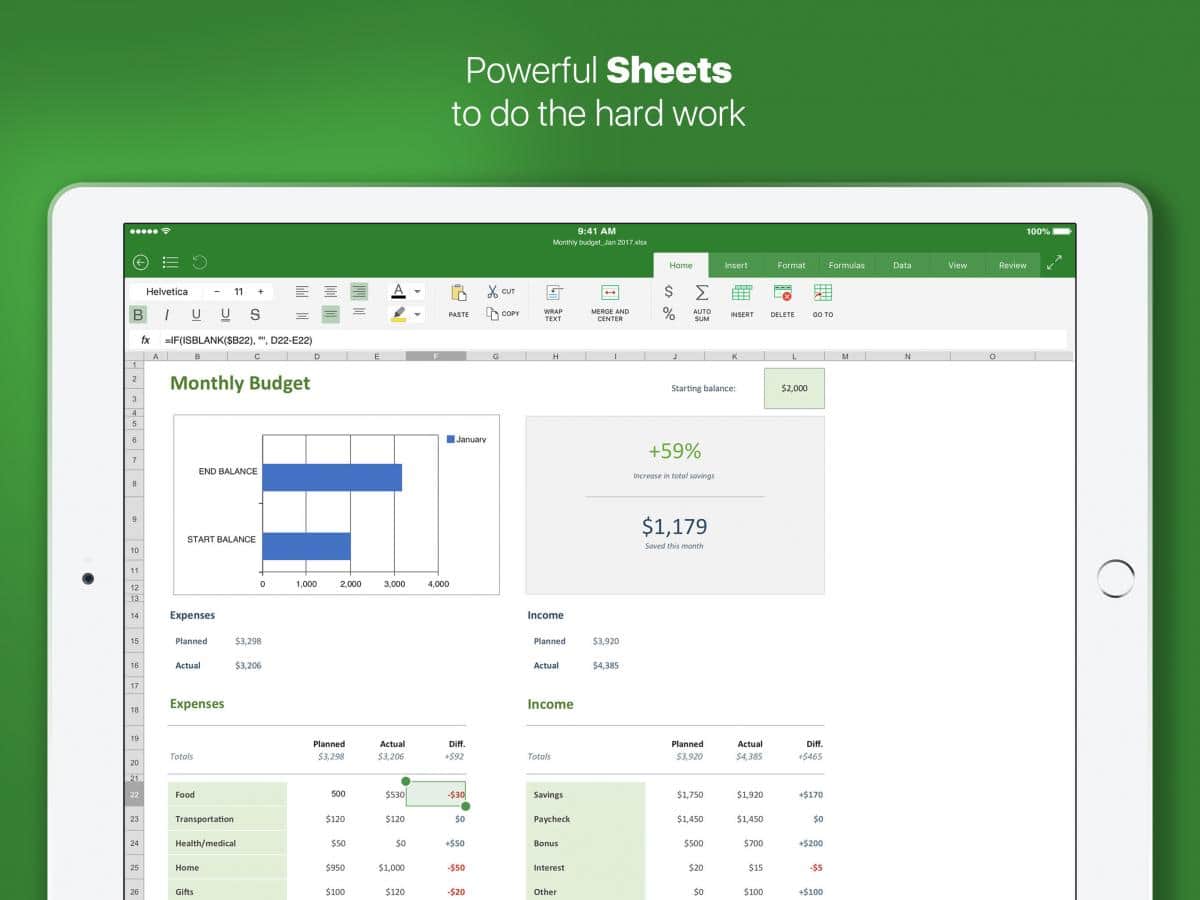Open the Insert tab
This screenshot has width=1200, height=900.
coord(736,265)
